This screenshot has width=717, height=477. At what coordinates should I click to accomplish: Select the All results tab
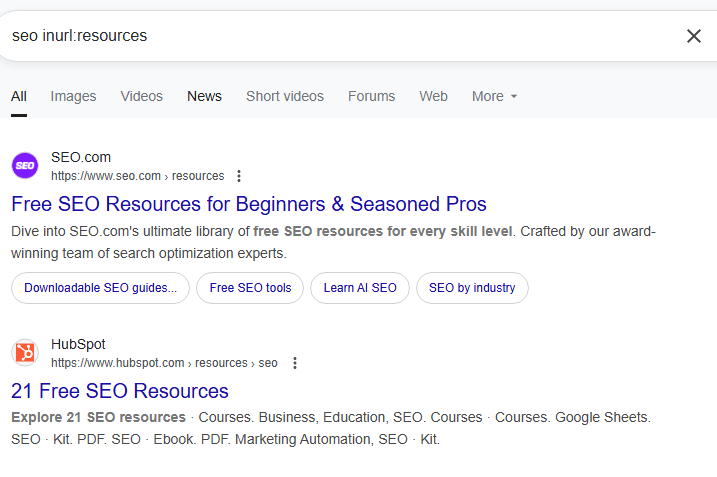[x=19, y=96]
